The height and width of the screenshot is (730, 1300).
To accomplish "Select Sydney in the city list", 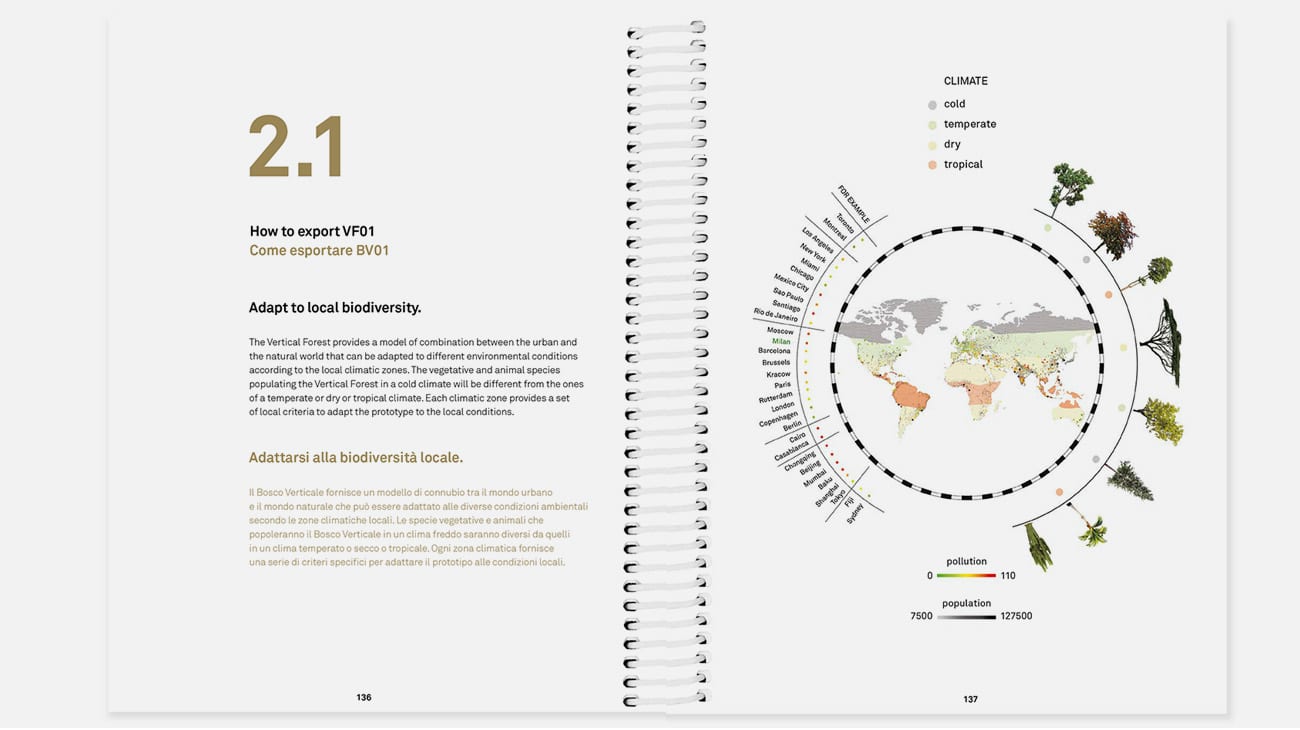I will coord(854,513).
